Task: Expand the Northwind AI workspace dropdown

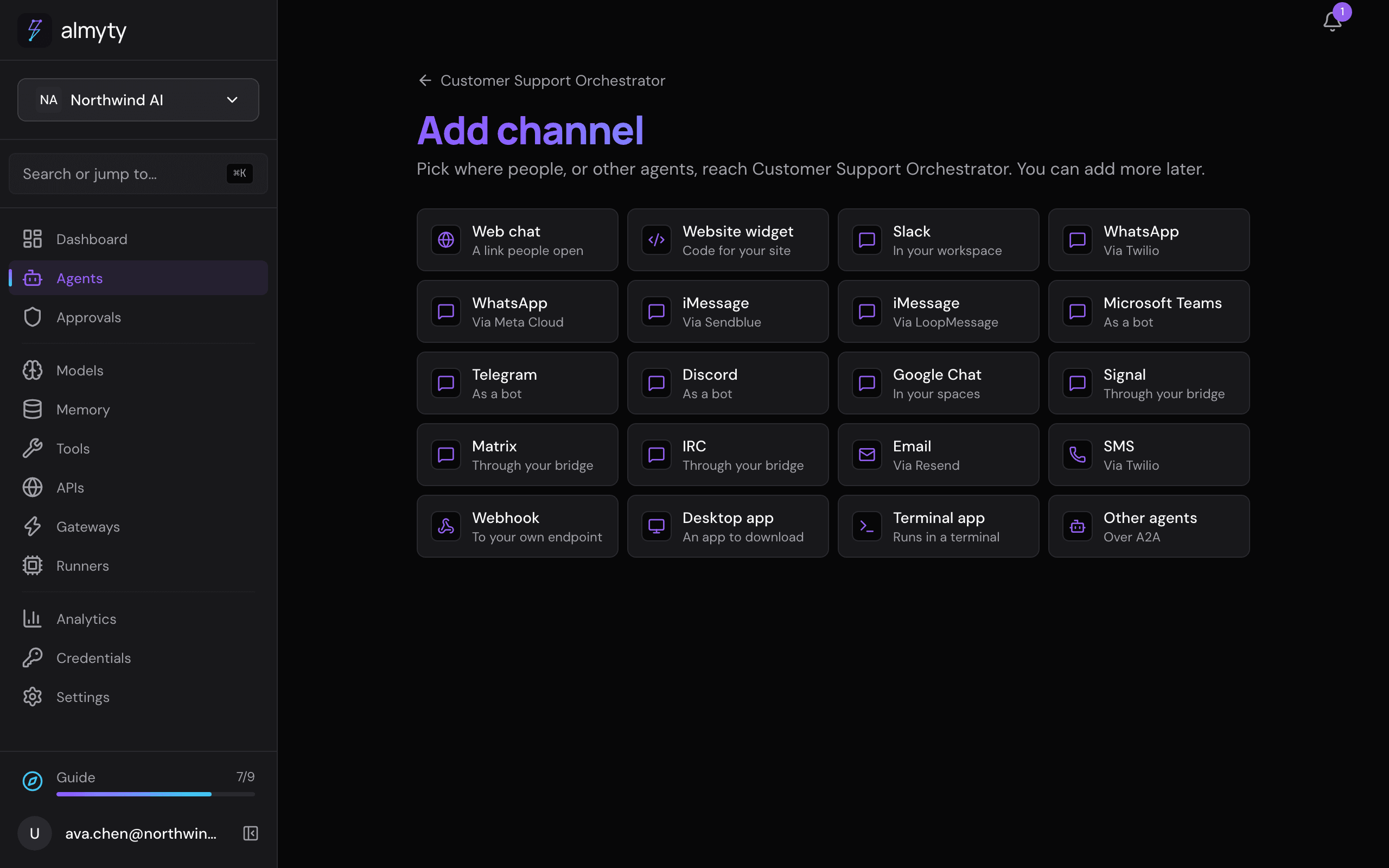Action: [x=138, y=100]
